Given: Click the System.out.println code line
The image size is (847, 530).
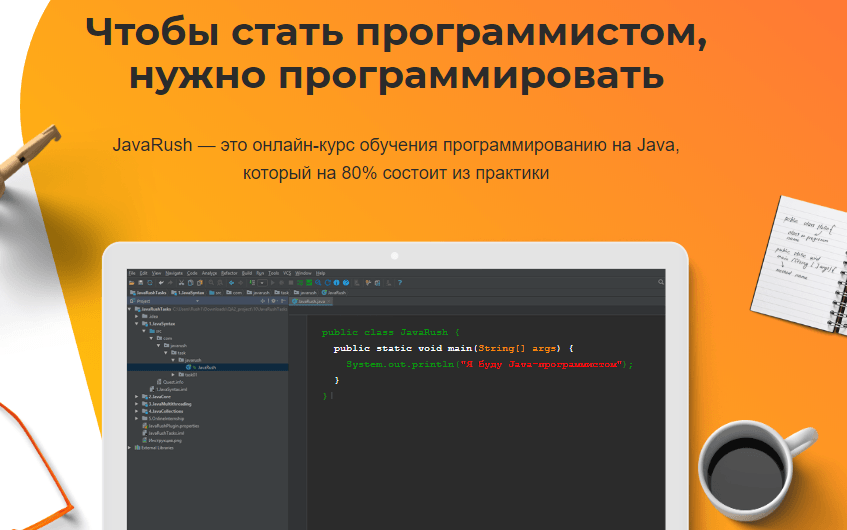Looking at the screenshot, I should point(489,365).
